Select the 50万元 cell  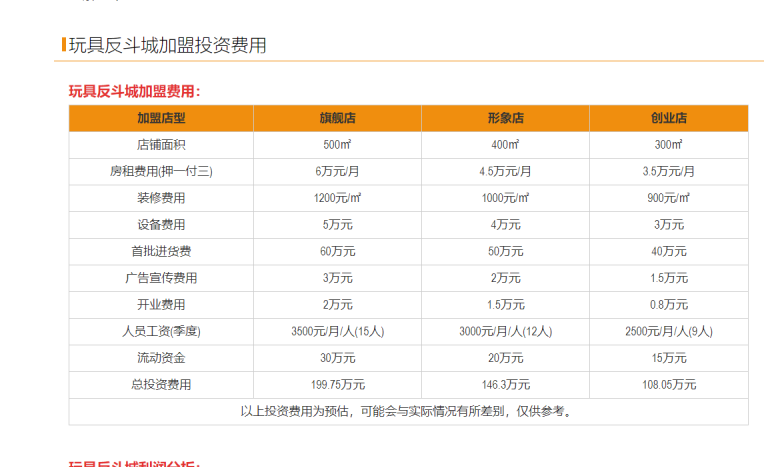[505, 251]
